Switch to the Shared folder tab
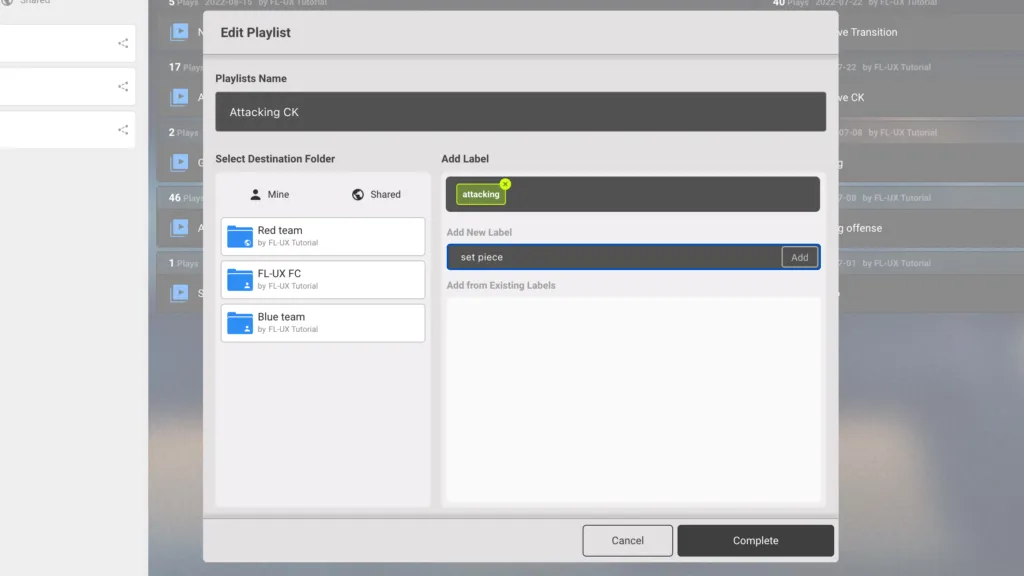This screenshot has height=576, width=1024. (376, 195)
